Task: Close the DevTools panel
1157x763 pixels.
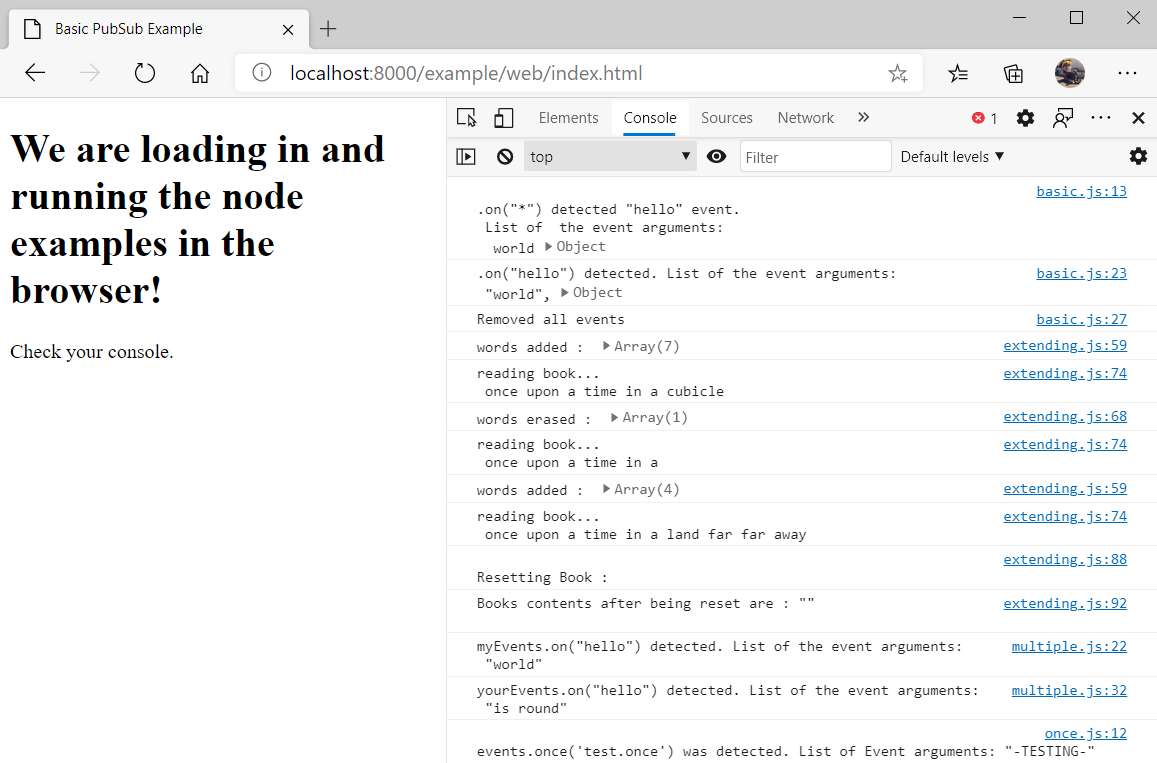Action: tap(1138, 118)
